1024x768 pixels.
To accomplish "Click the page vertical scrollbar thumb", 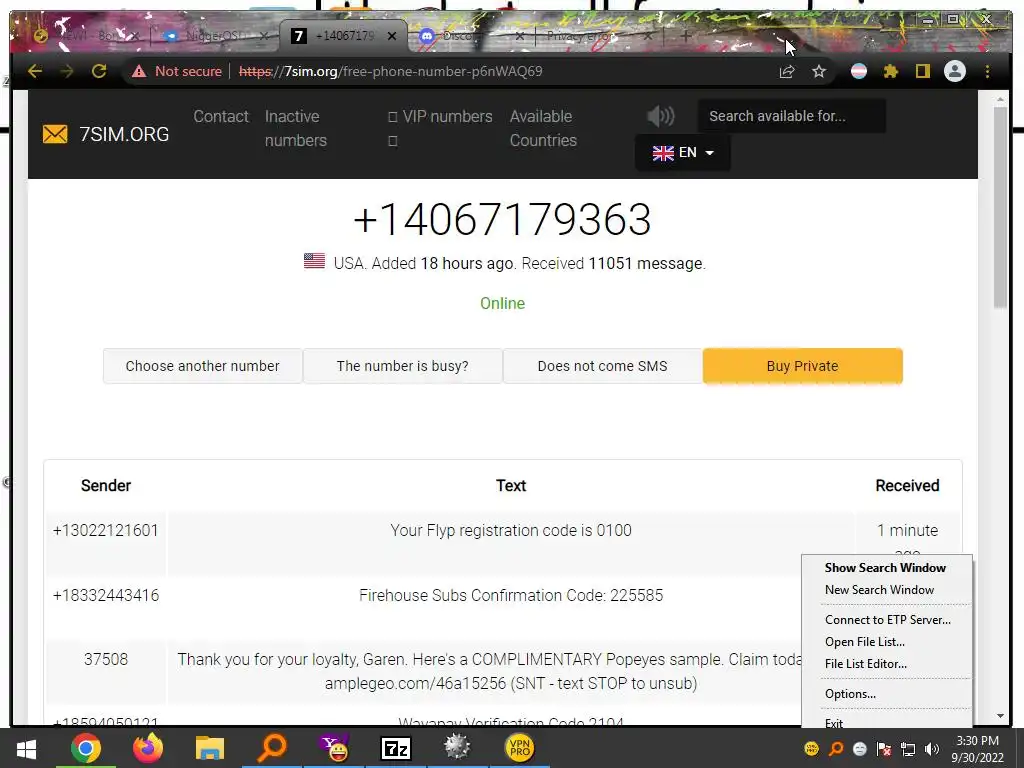I will [x=1000, y=206].
